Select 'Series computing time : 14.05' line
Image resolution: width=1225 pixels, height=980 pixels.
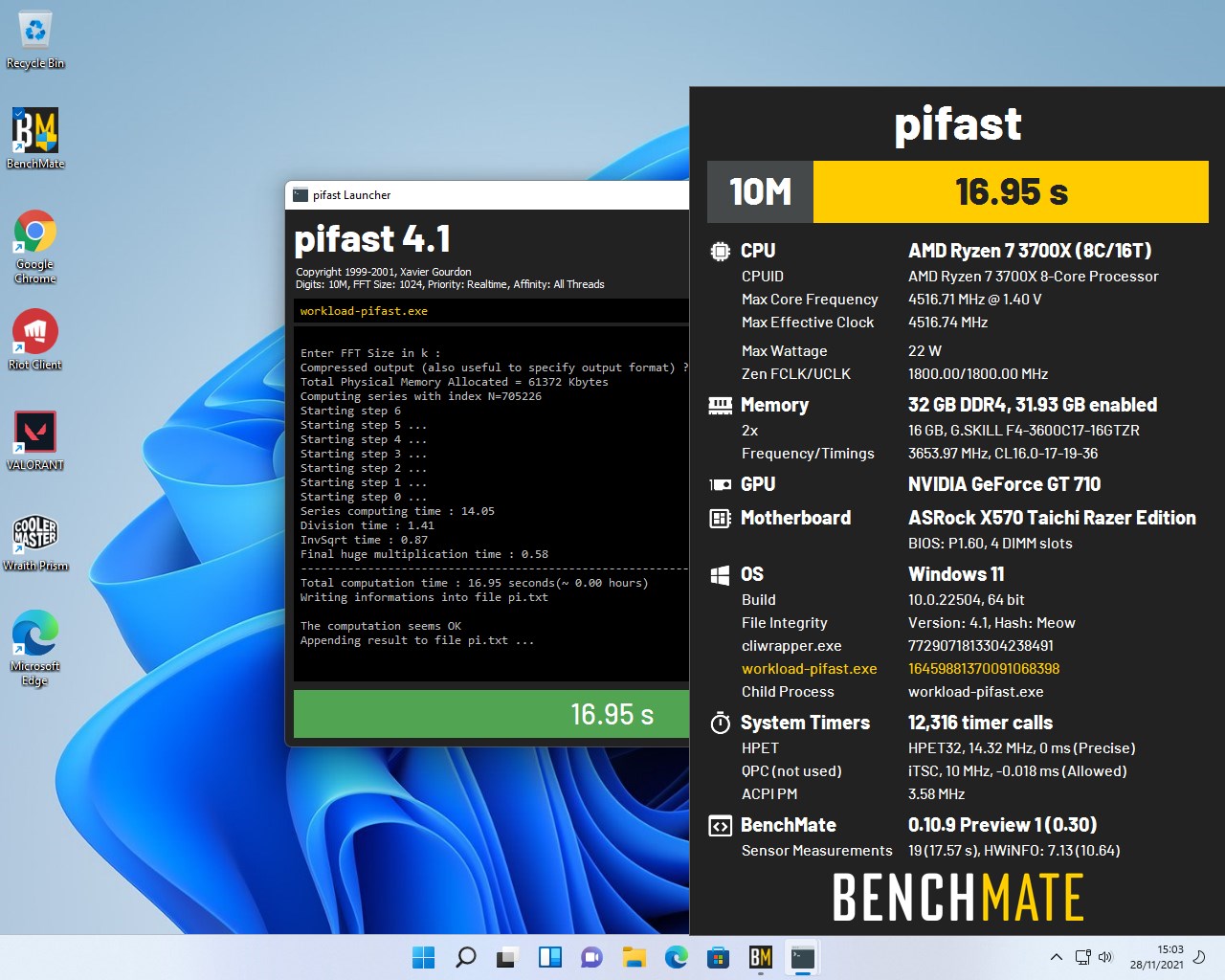pos(397,511)
